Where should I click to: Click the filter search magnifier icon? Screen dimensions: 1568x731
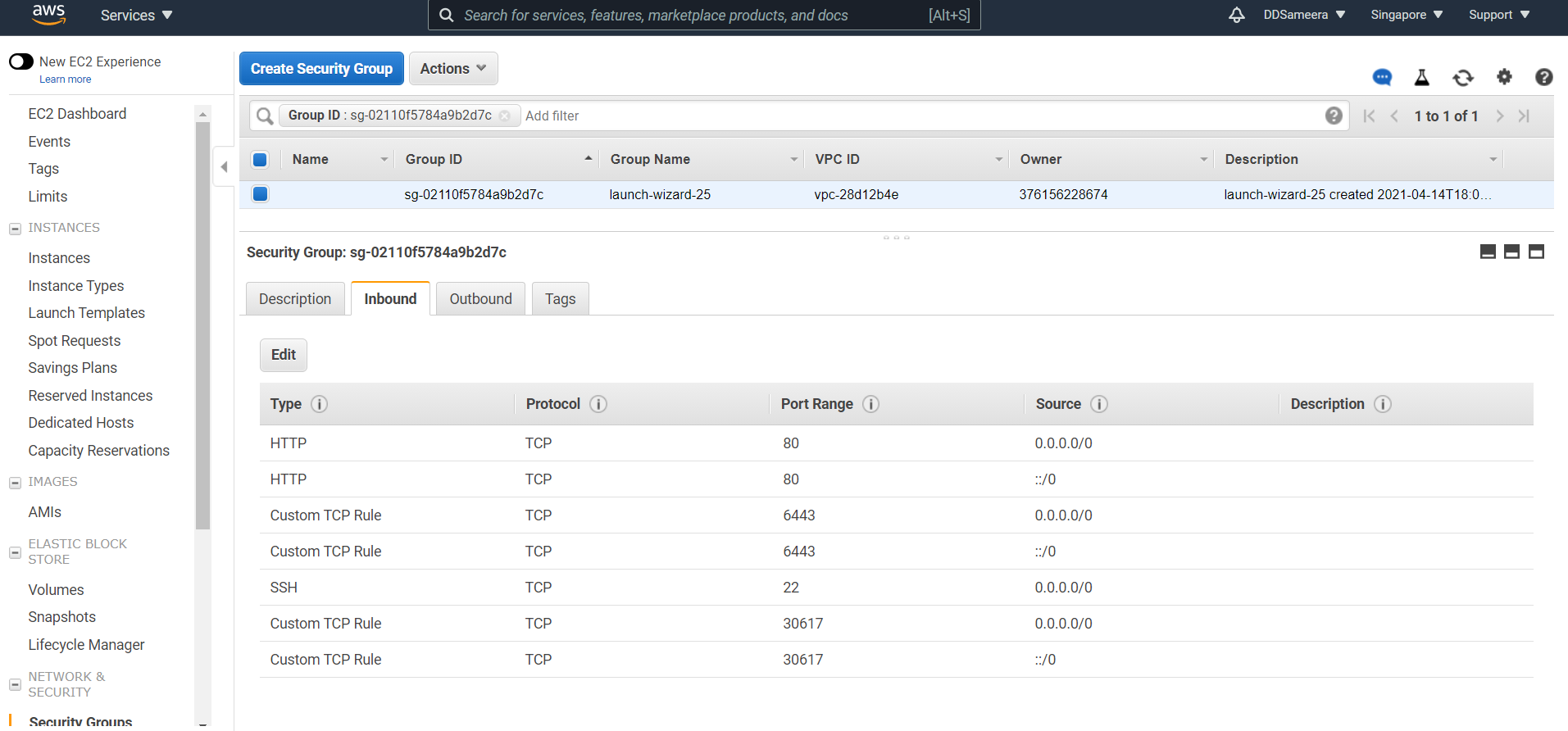click(x=264, y=116)
